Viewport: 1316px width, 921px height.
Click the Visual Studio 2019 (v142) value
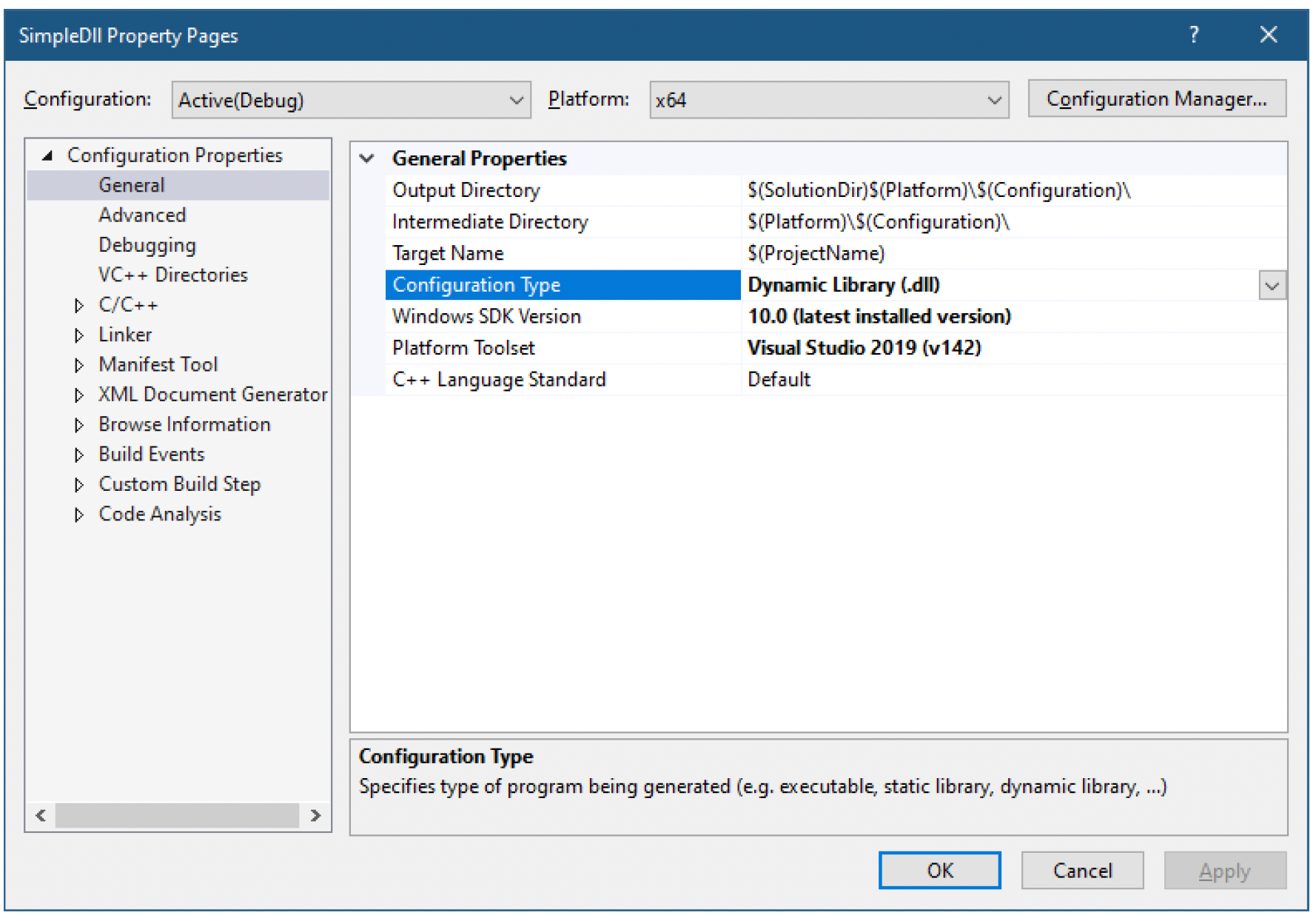click(x=865, y=348)
